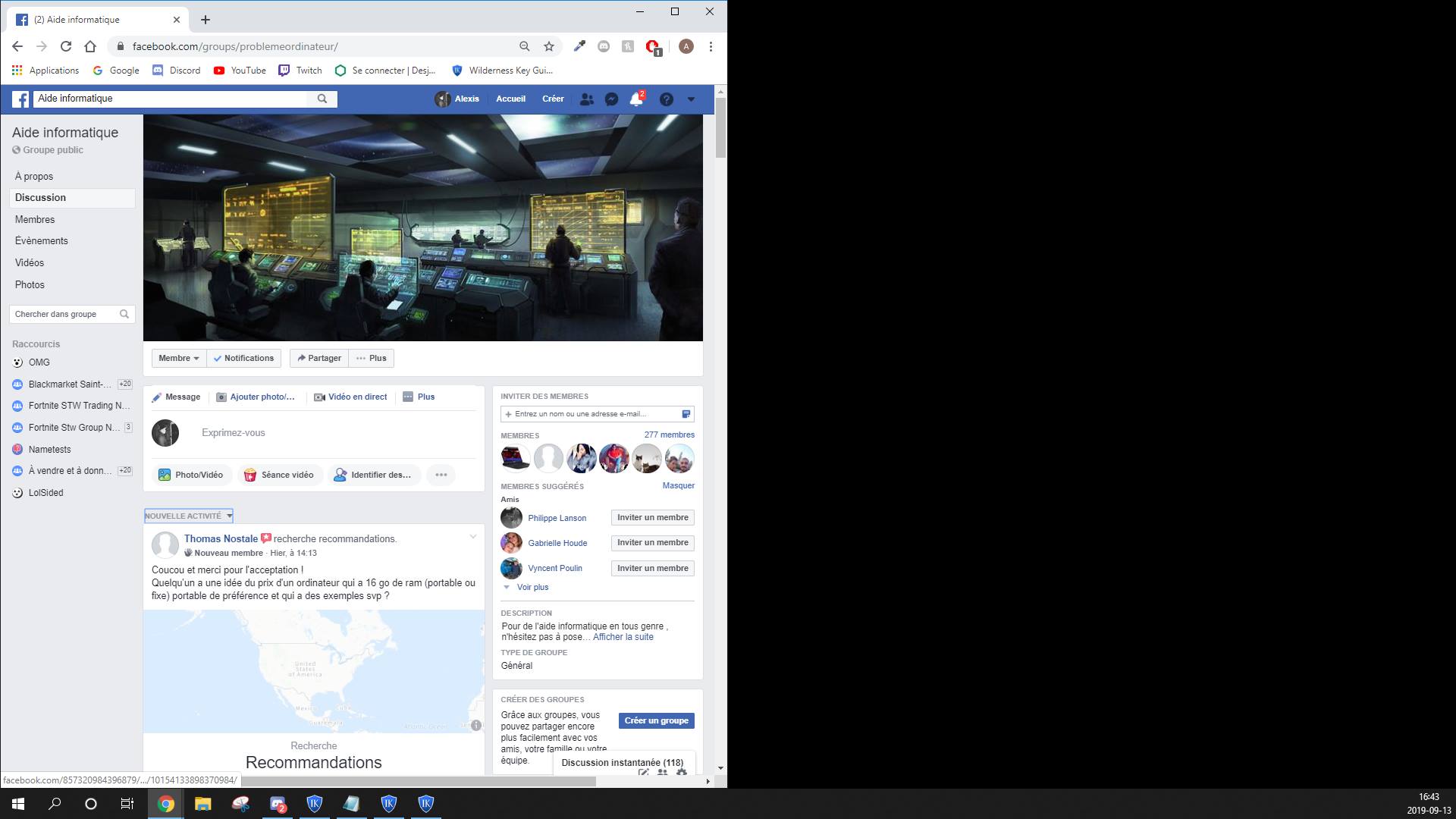This screenshot has width=1456, height=819.
Task: Open the À propos section
Action: (34, 176)
